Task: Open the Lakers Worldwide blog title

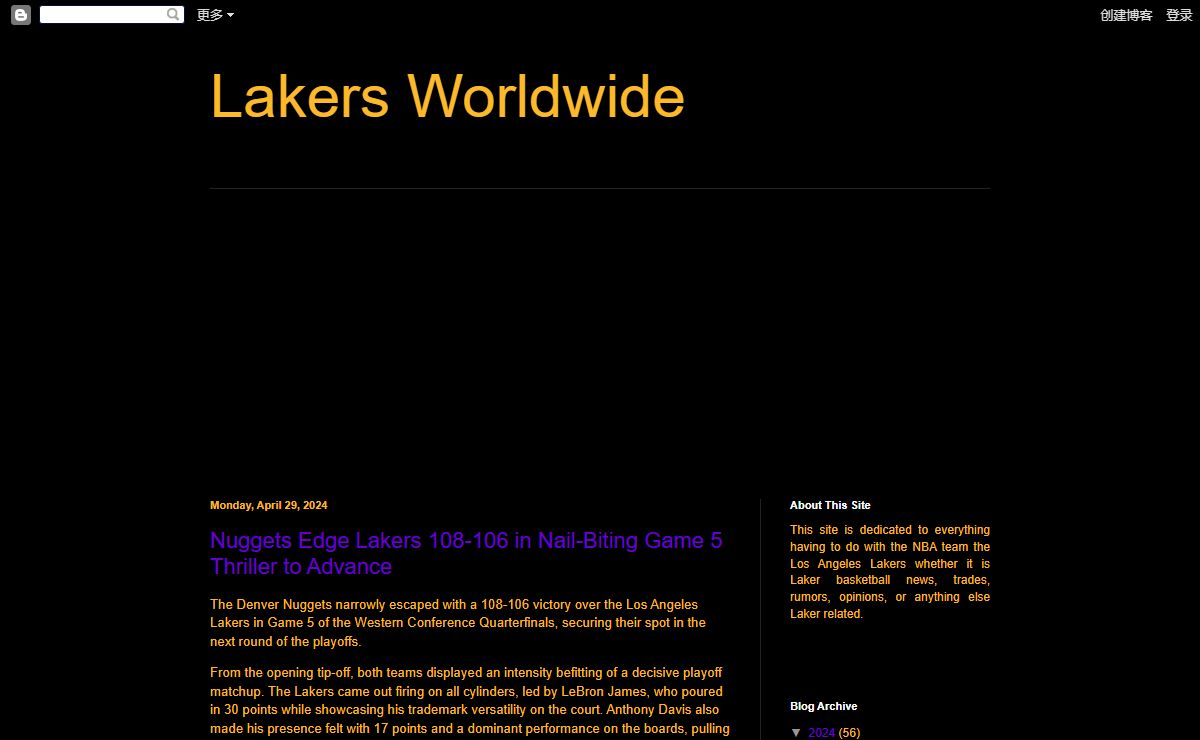Action: [447, 97]
